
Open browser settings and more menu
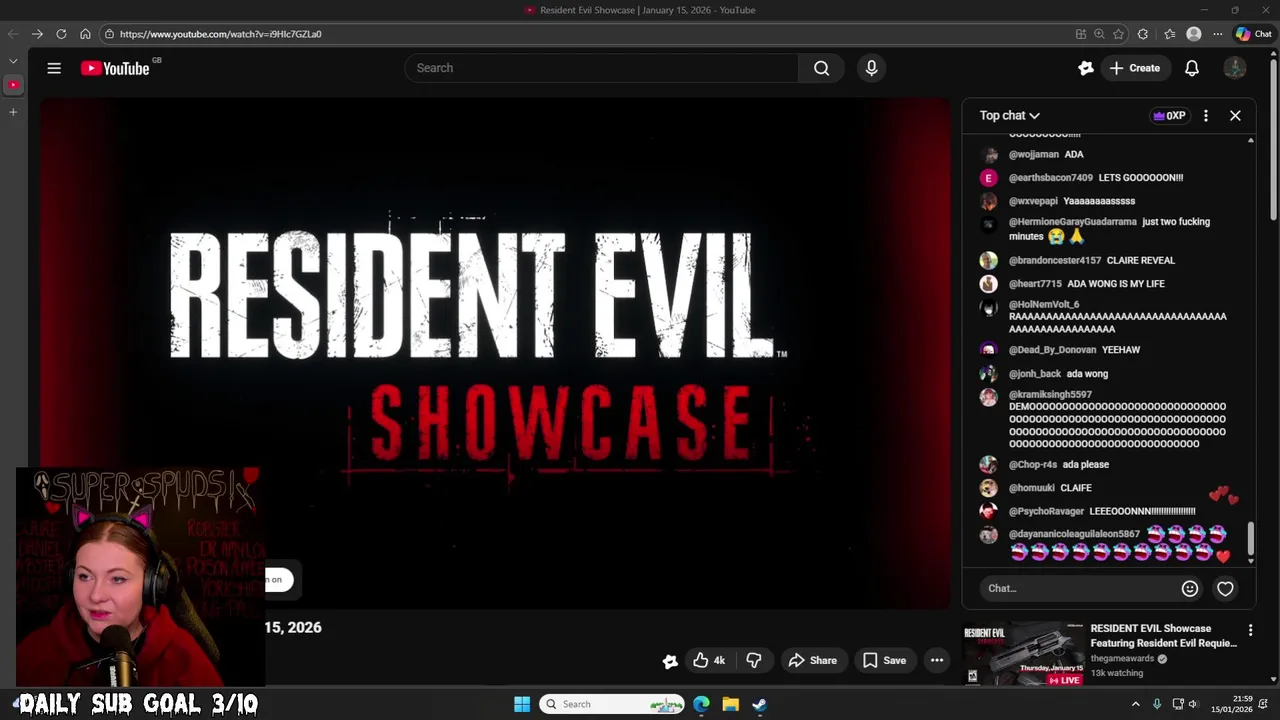[x=1217, y=34]
